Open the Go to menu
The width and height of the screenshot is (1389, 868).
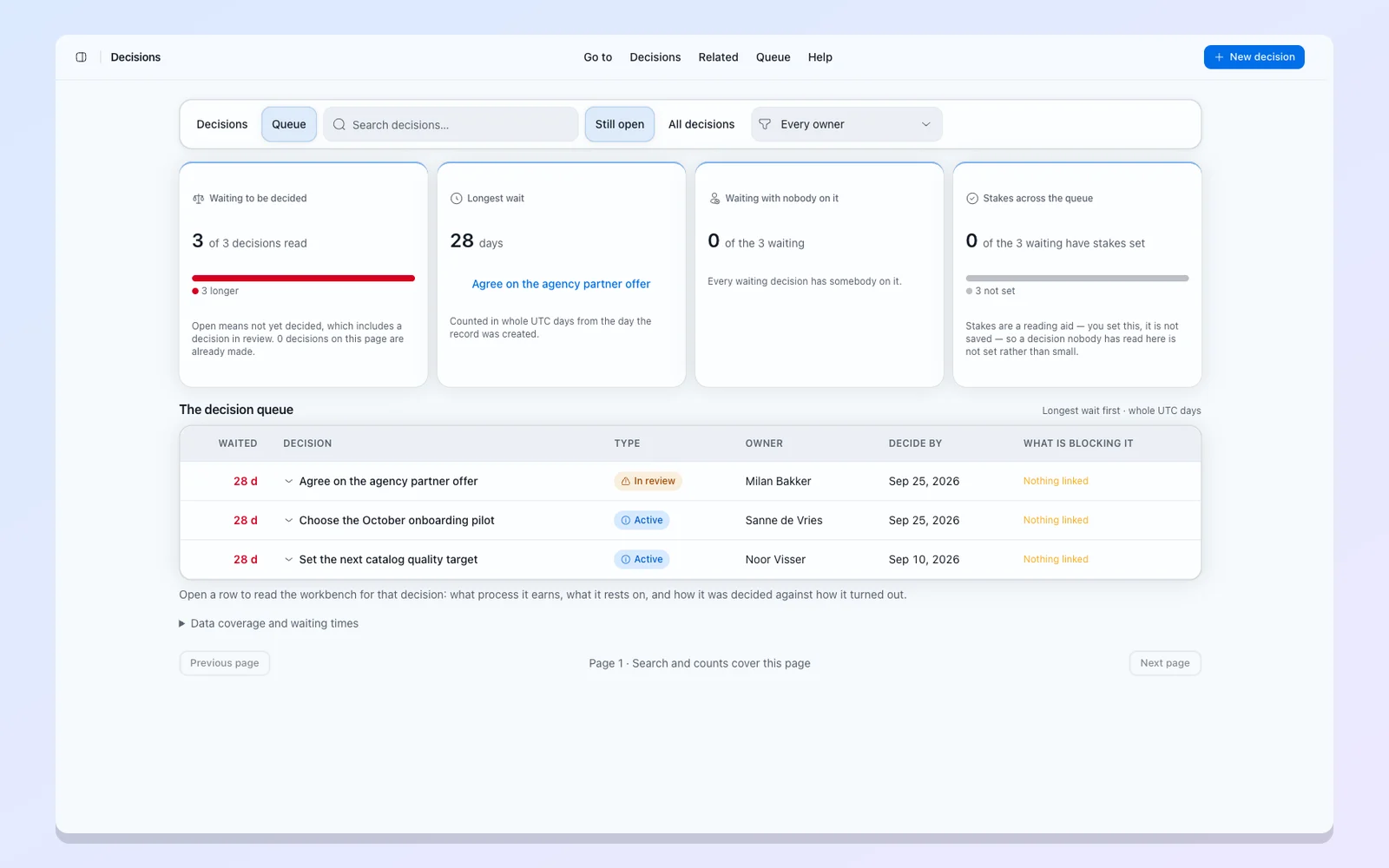click(x=598, y=57)
